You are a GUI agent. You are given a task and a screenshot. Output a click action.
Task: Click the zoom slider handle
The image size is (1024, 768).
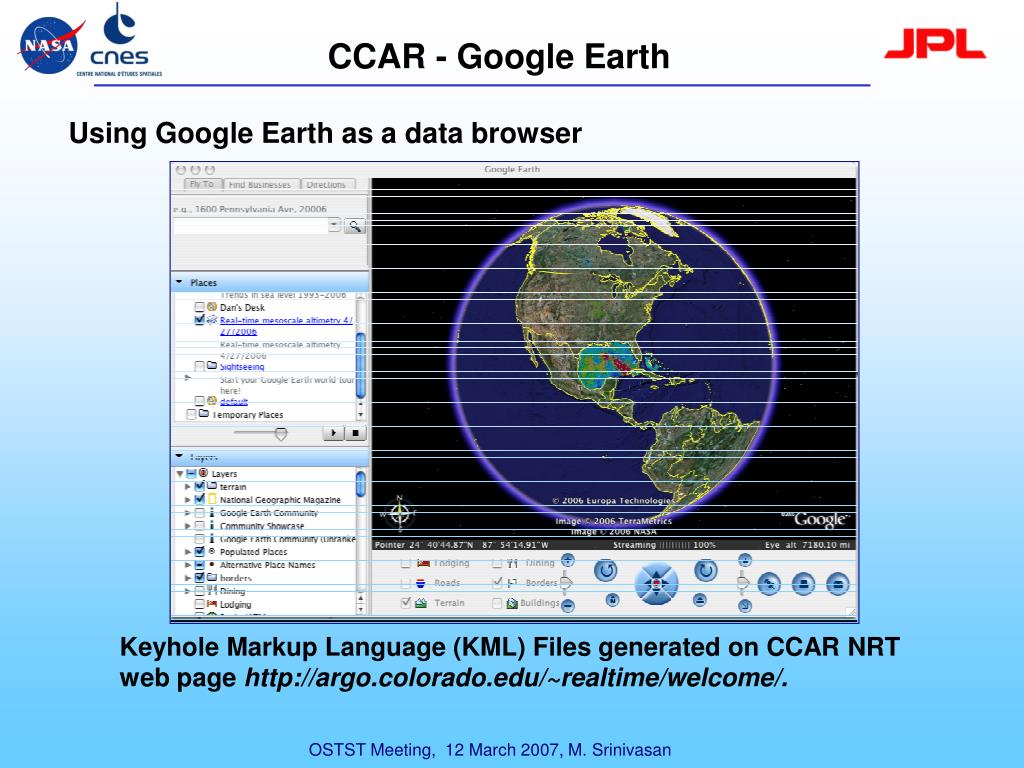click(566, 583)
